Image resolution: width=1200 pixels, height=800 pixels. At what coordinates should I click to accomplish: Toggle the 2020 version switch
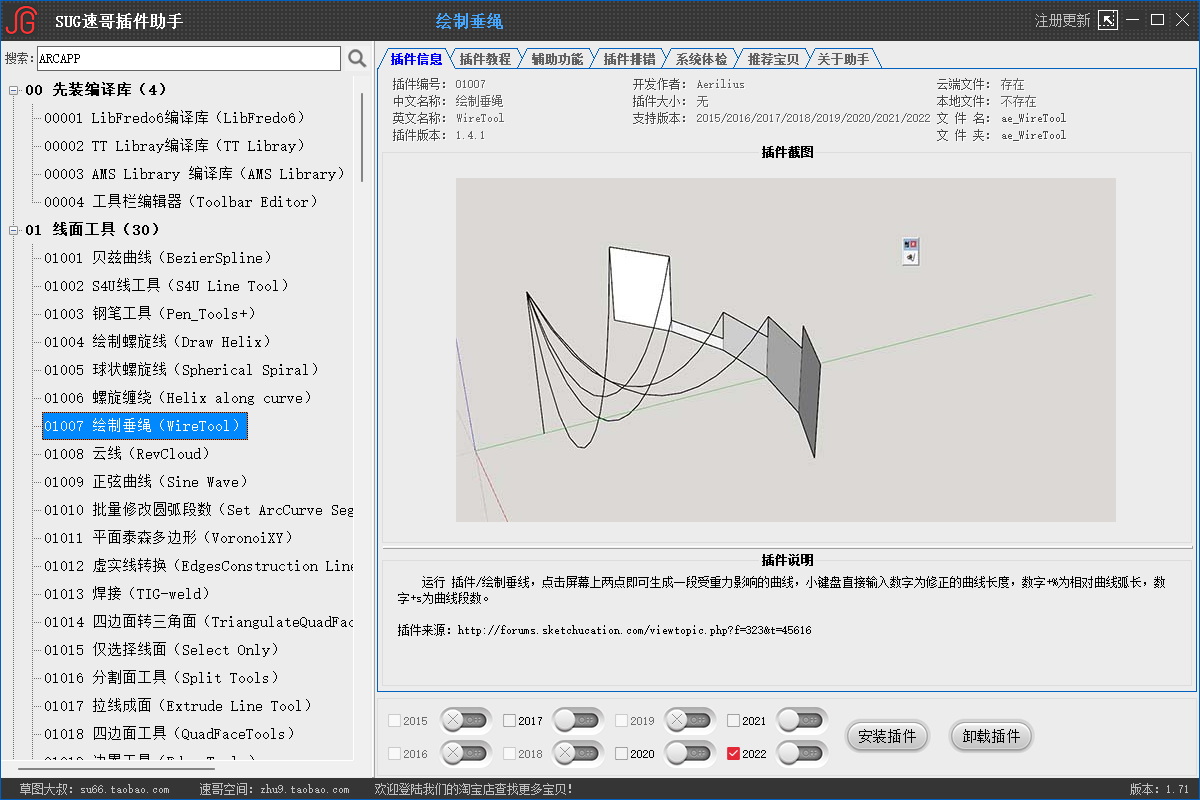(690, 753)
